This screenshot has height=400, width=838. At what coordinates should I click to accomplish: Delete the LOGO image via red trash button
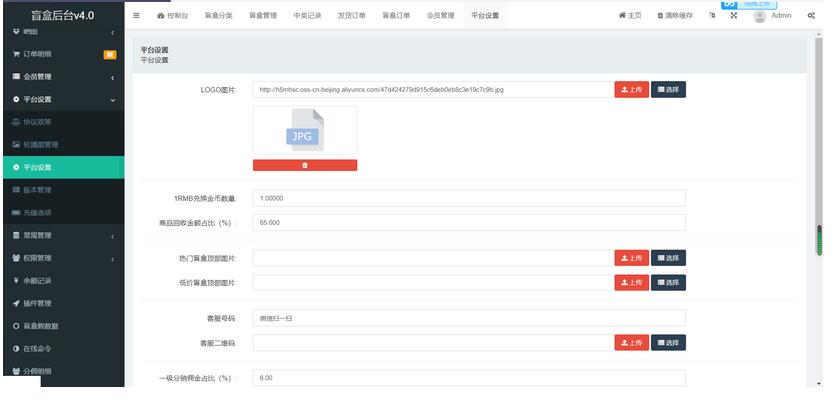click(x=305, y=165)
